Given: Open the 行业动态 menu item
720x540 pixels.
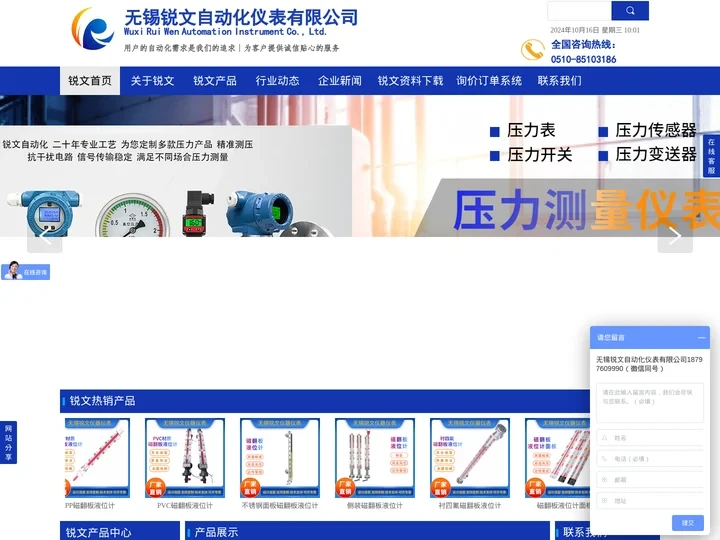Looking at the screenshot, I should [x=277, y=81].
